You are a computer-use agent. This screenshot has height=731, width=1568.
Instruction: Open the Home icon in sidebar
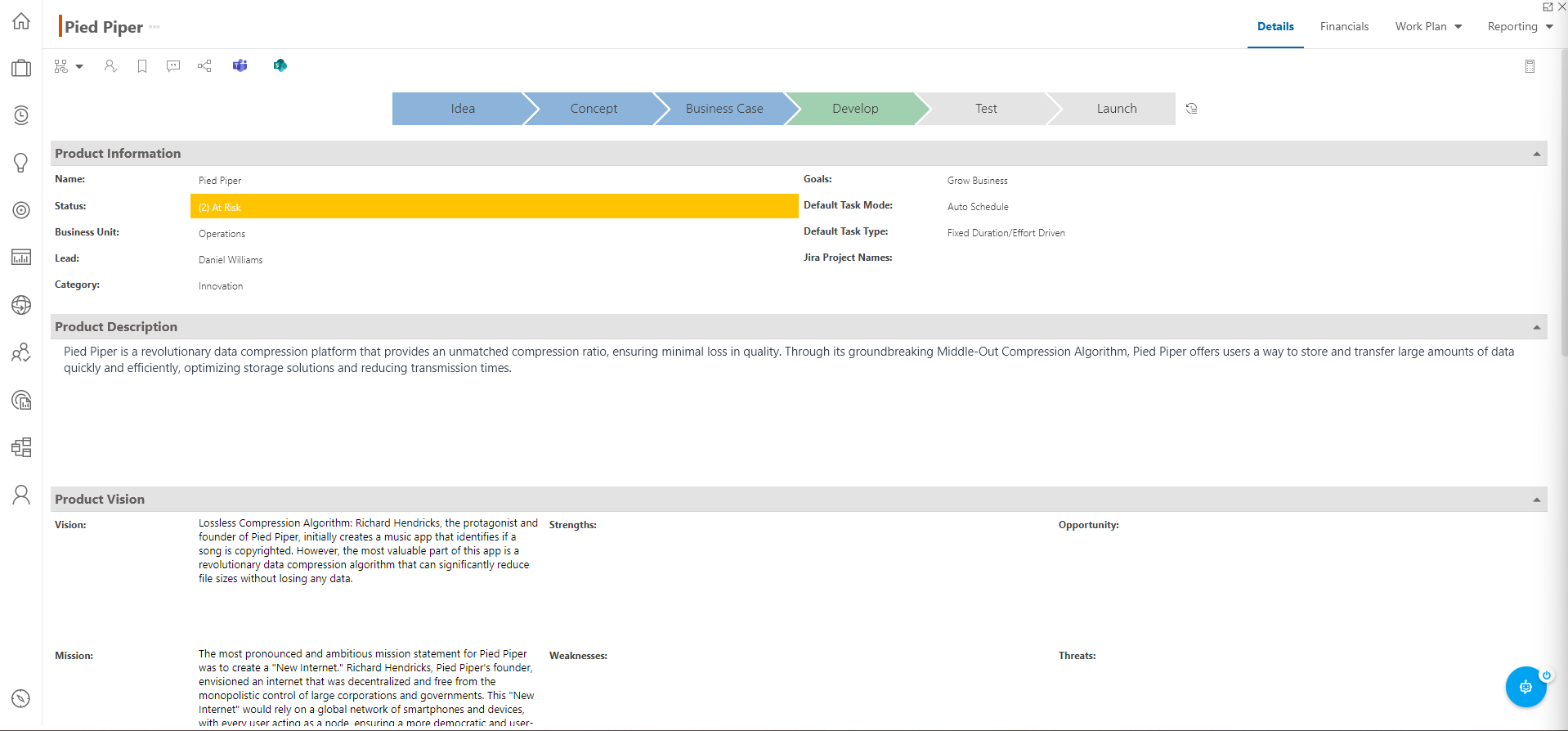(x=21, y=21)
